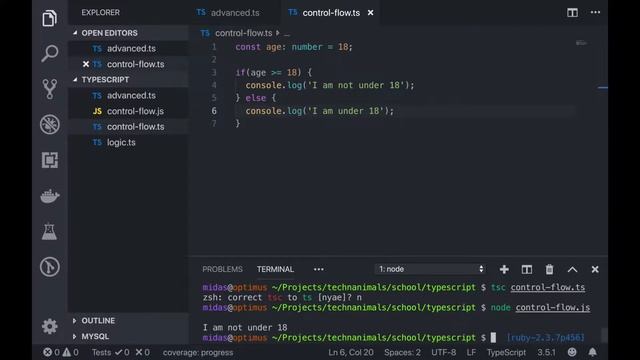Open the Source Control view
Screen dimensions: 640x360
click(49, 89)
